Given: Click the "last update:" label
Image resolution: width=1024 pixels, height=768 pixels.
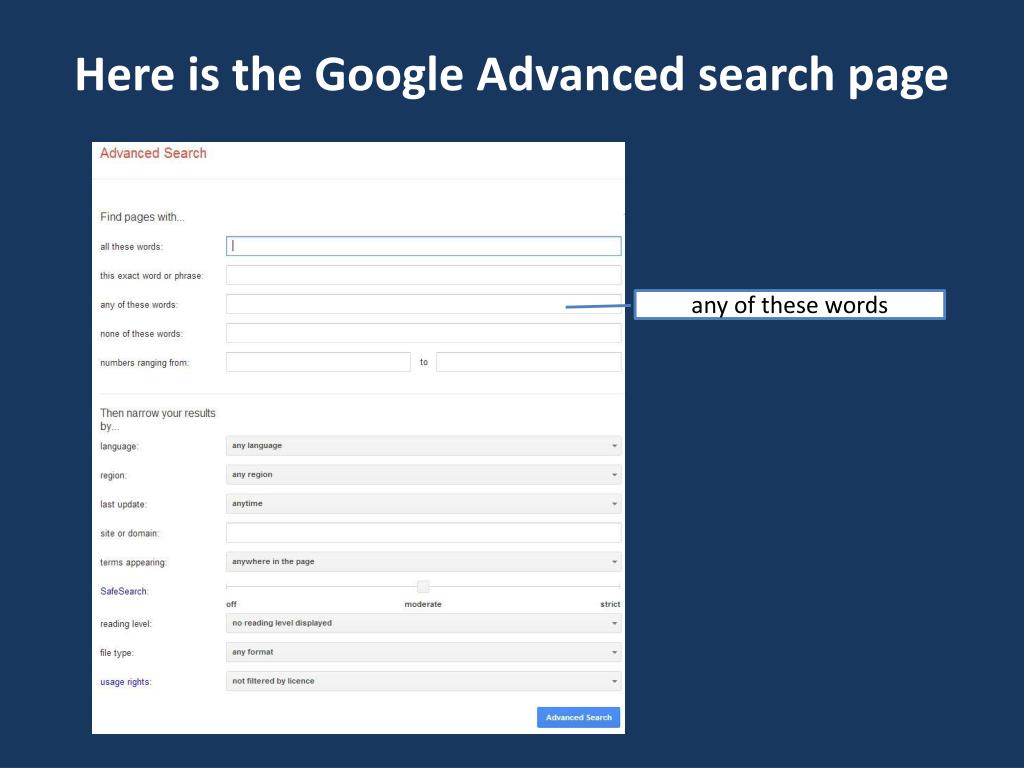Looking at the screenshot, I should click(x=123, y=504).
